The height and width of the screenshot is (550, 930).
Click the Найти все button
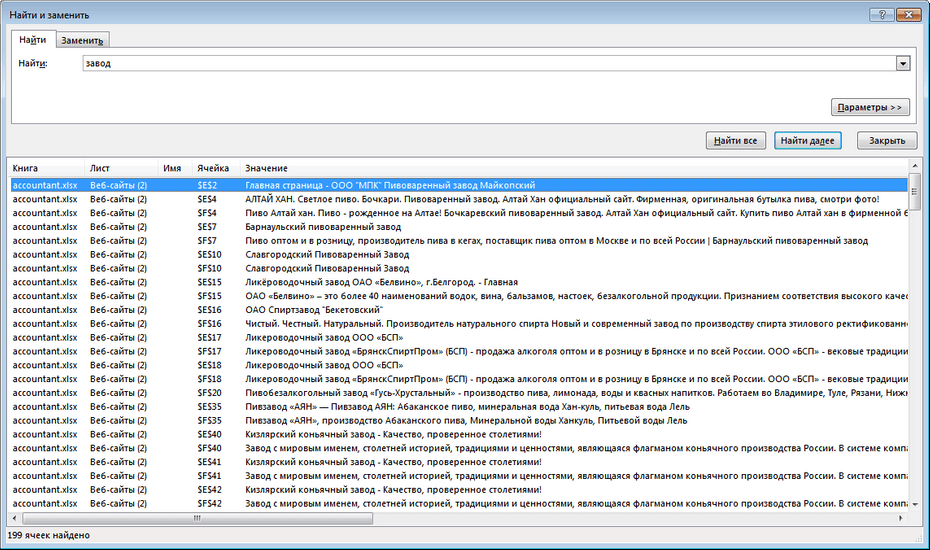tap(735, 141)
